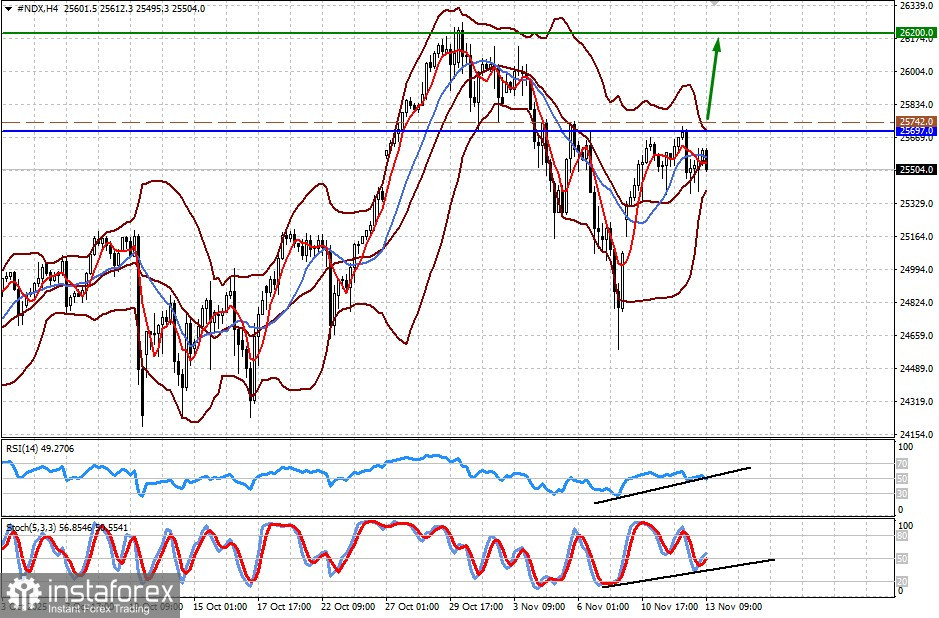The image size is (939, 618).
Task: Click the 26004.0 price axis value
Action: coord(917,71)
